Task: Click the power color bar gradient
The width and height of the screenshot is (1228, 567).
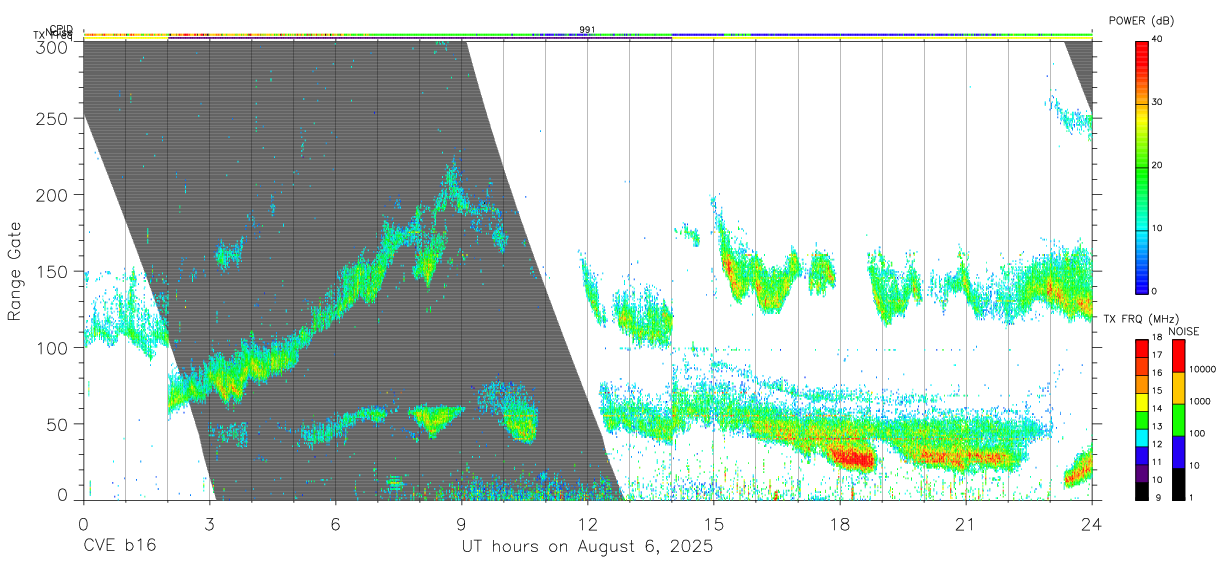Action: pyautogui.click(x=1142, y=166)
